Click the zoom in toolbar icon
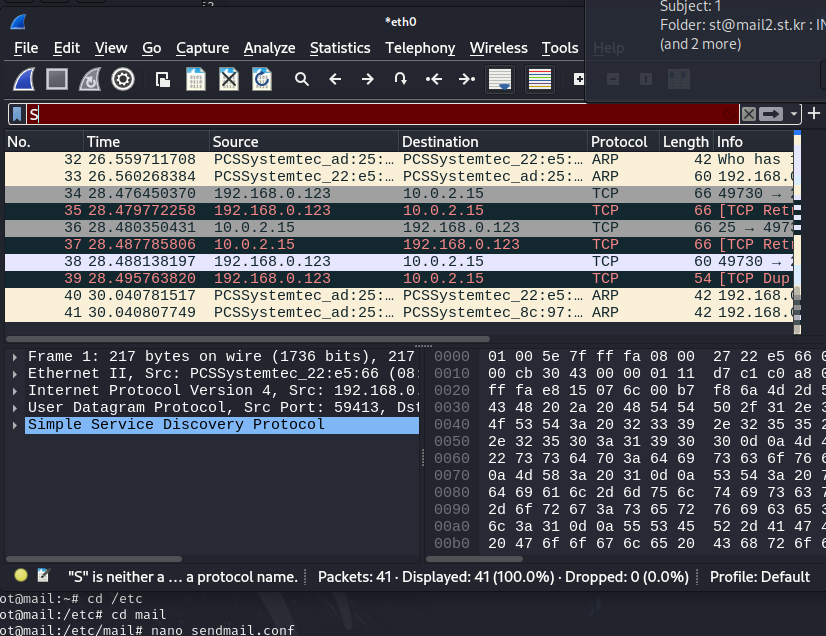Viewport: 826px width, 636px height. pos(579,80)
